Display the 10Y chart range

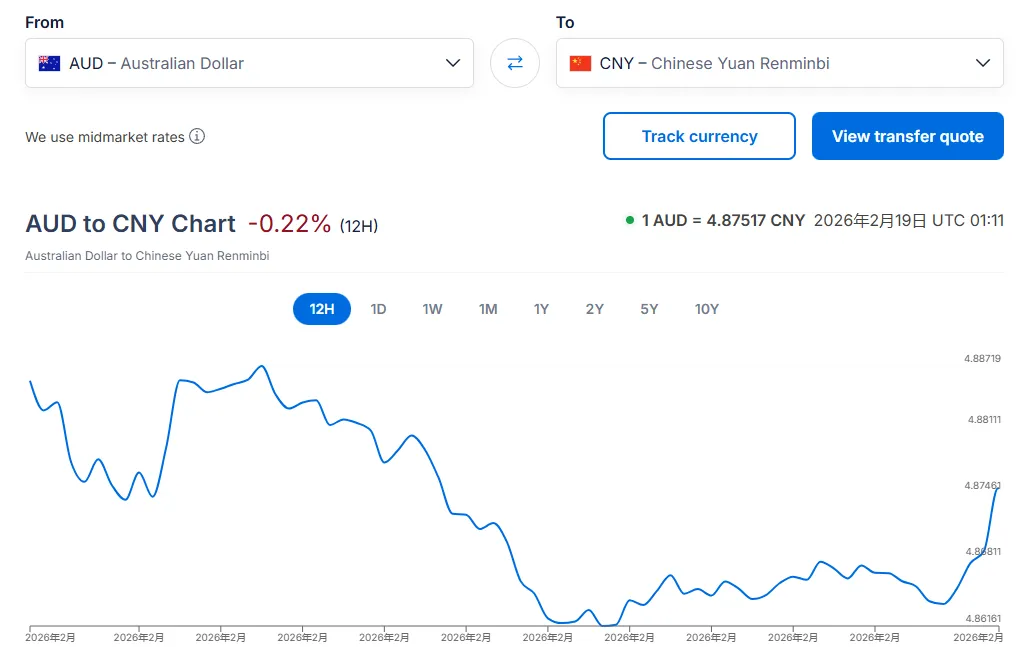tap(707, 309)
